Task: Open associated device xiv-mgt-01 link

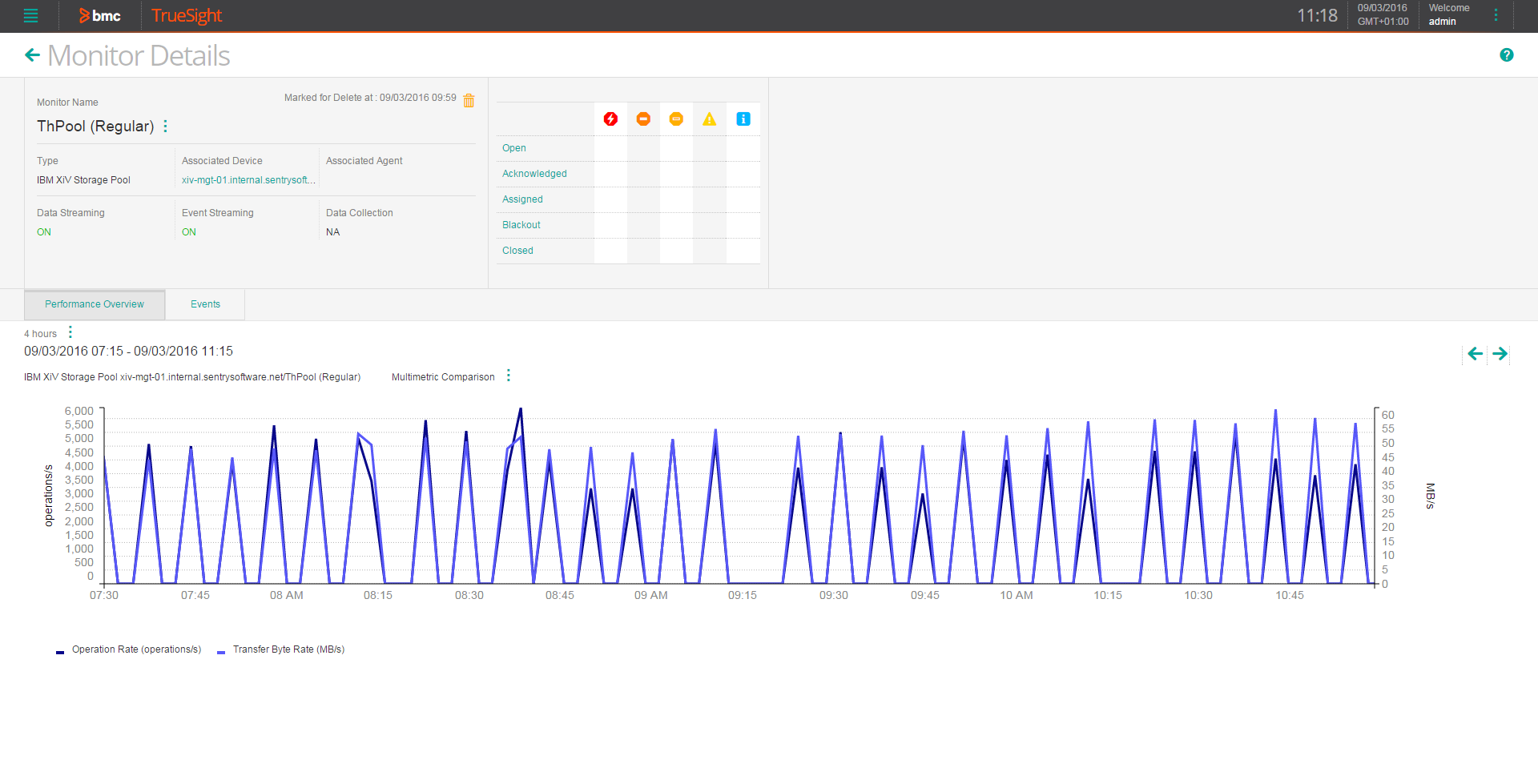Action: 248,180
